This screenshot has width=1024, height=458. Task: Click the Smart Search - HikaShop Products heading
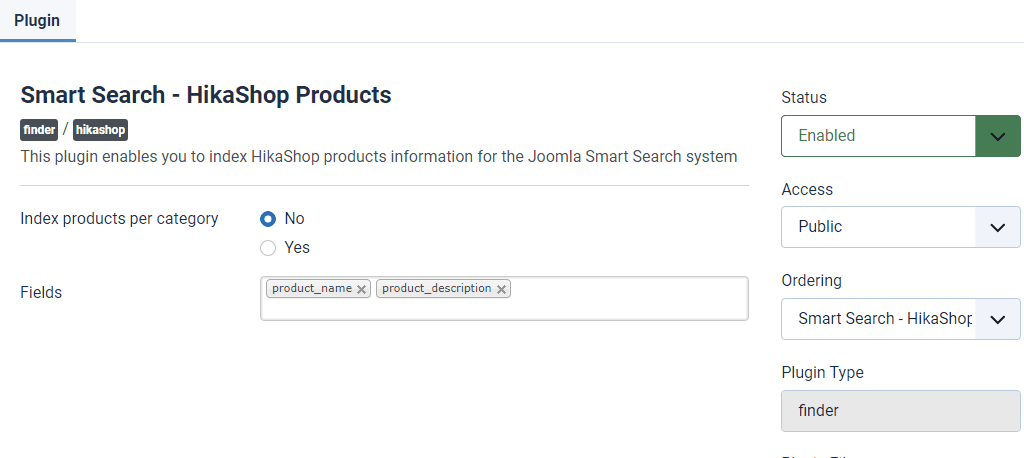206,95
